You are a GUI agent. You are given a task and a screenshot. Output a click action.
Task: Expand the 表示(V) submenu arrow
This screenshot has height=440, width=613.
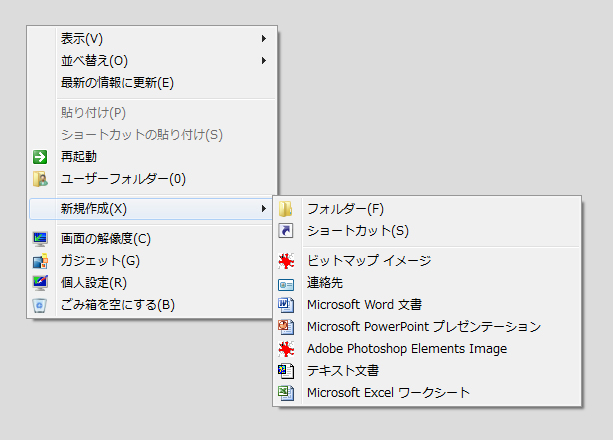coord(264,38)
